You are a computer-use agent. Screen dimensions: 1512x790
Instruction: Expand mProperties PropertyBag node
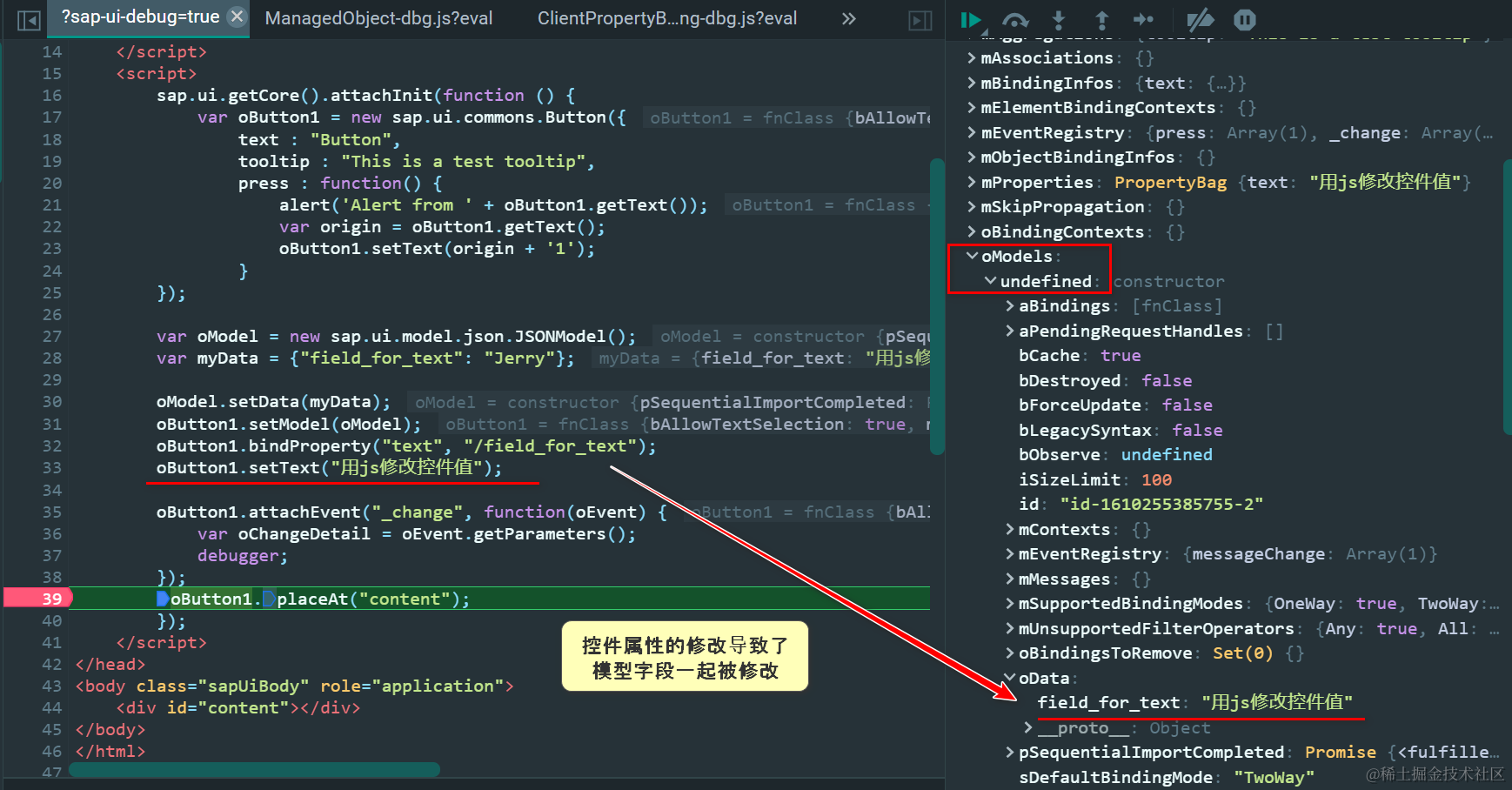click(x=972, y=183)
